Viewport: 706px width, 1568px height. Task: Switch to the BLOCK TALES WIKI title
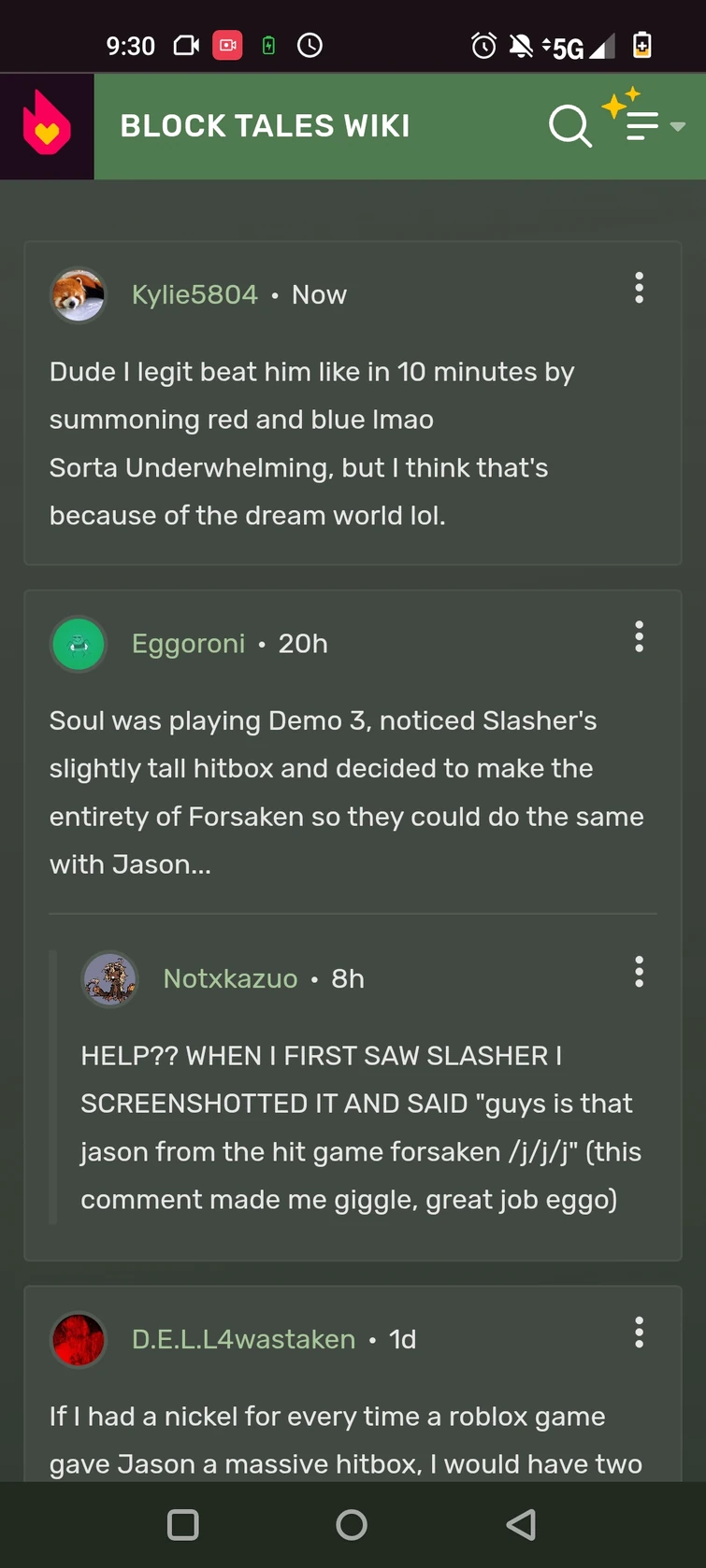point(265,125)
